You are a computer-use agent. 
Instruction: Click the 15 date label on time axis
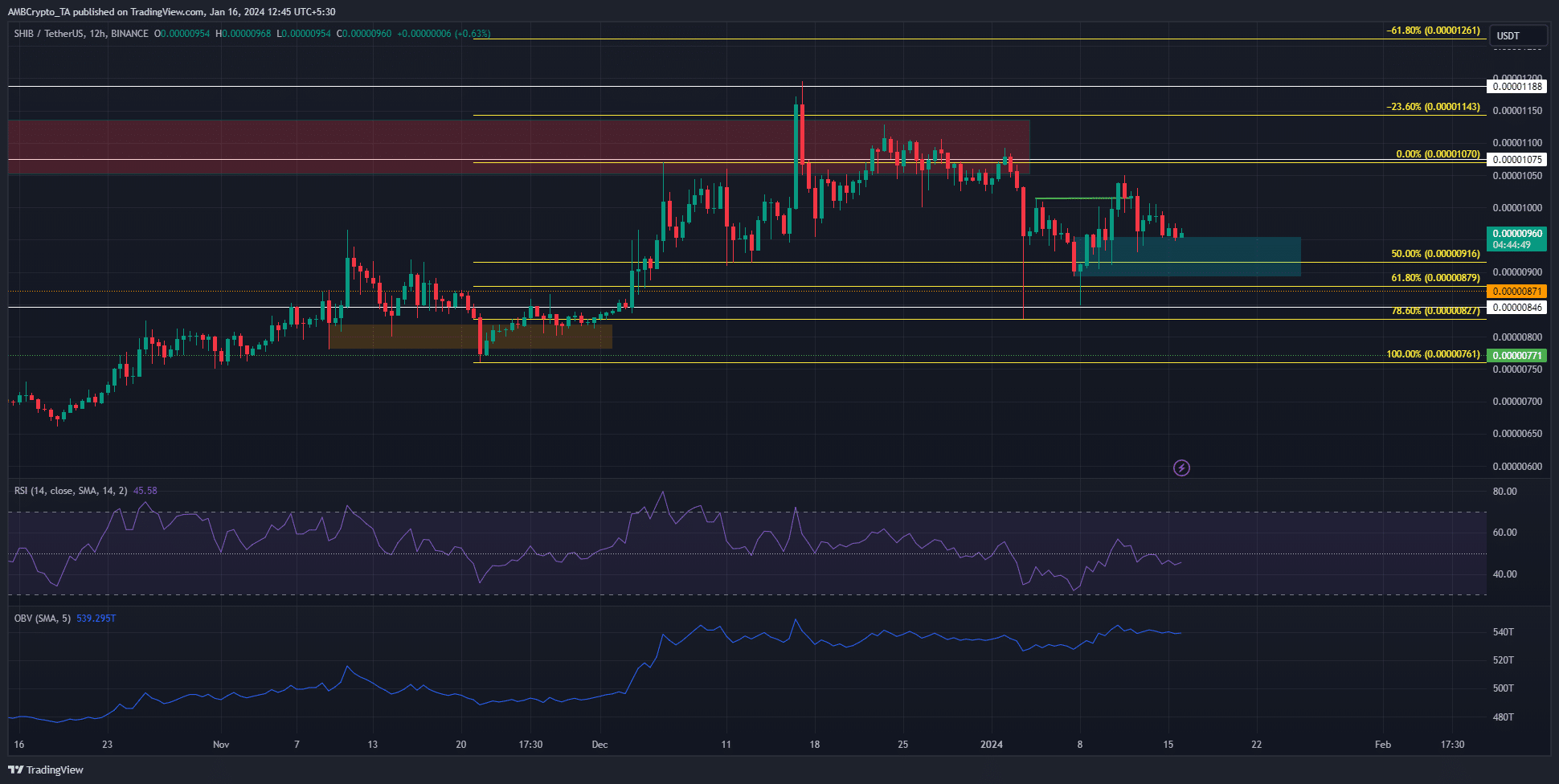click(1168, 745)
